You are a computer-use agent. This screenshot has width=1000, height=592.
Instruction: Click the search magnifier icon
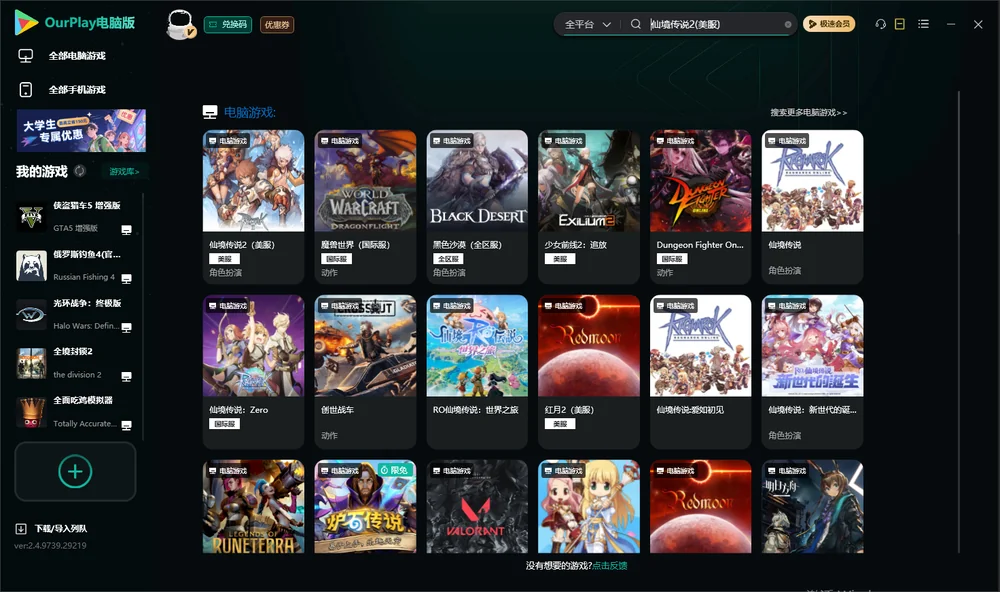tap(636, 24)
